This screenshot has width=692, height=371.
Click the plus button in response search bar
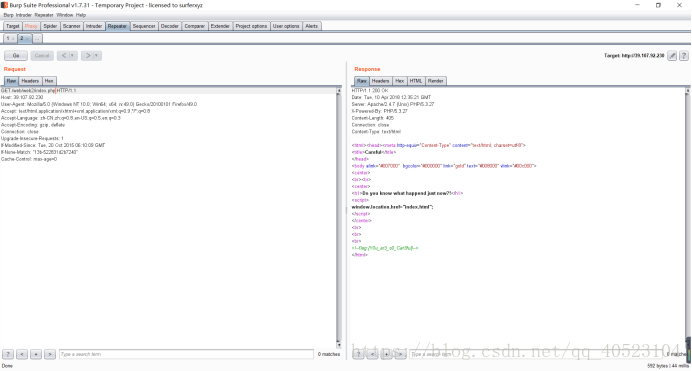[x=387, y=354]
